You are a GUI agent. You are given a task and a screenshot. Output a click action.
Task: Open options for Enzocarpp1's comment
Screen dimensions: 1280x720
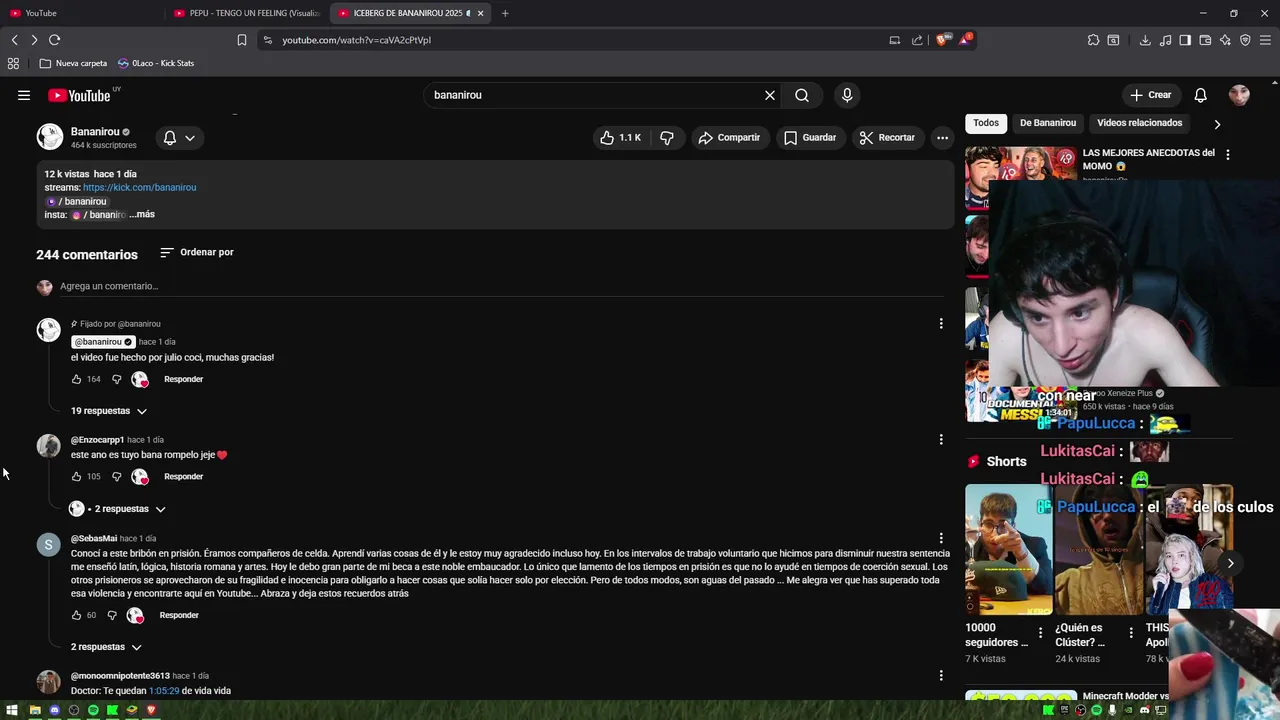tap(940, 439)
